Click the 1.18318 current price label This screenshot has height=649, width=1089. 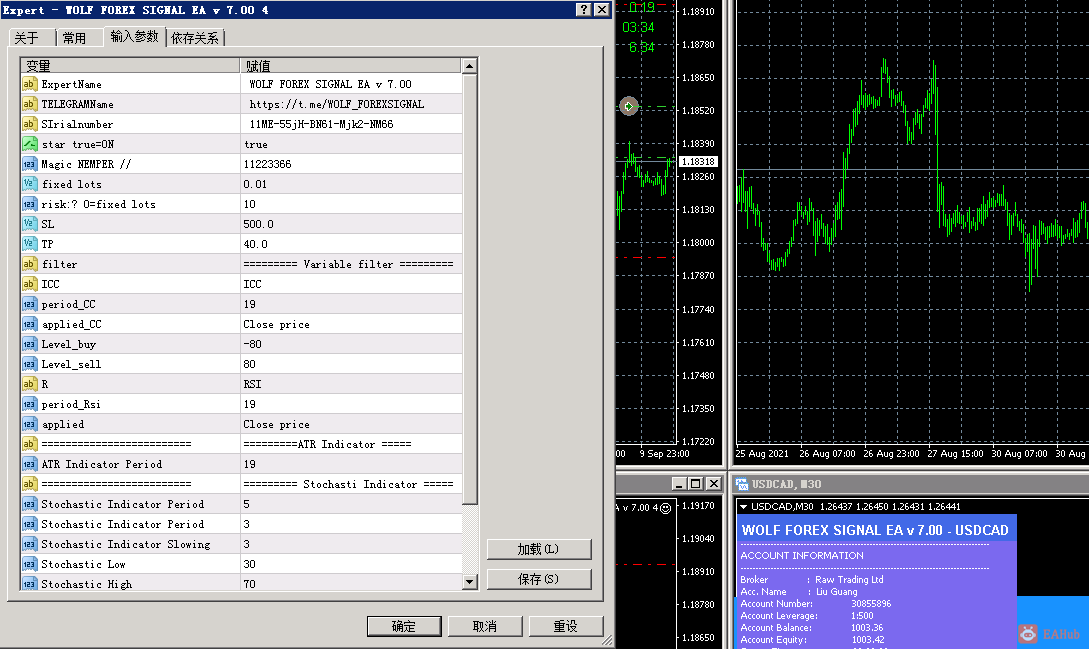click(698, 161)
